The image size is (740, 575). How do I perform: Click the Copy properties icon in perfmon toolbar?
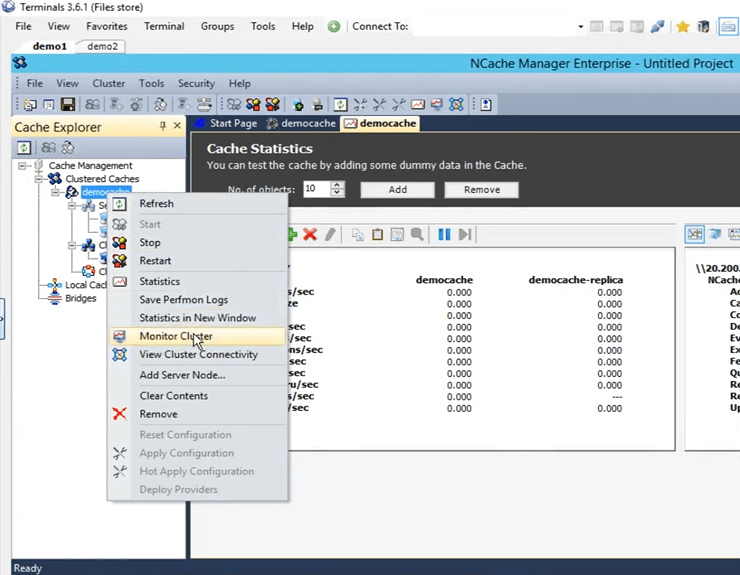click(x=358, y=234)
